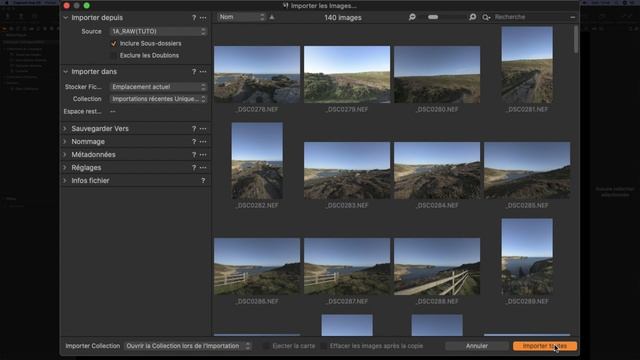
Task: Close the import window red button
Action: [67, 6]
